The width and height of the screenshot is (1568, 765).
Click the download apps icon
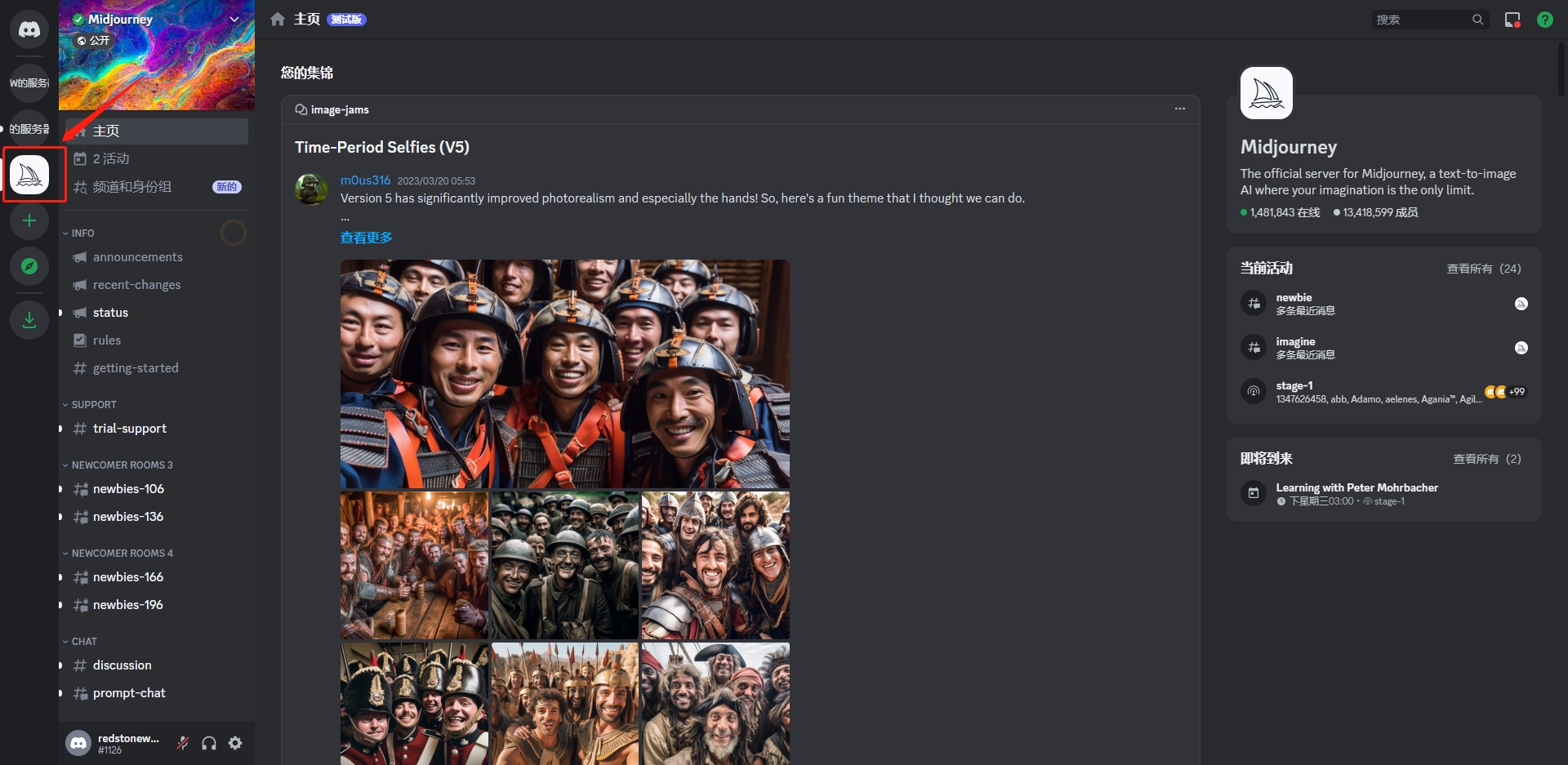(29, 319)
